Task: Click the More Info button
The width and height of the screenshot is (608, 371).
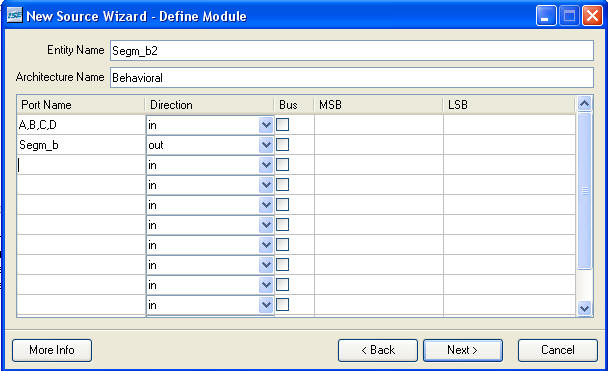Action: pyautogui.click(x=52, y=350)
